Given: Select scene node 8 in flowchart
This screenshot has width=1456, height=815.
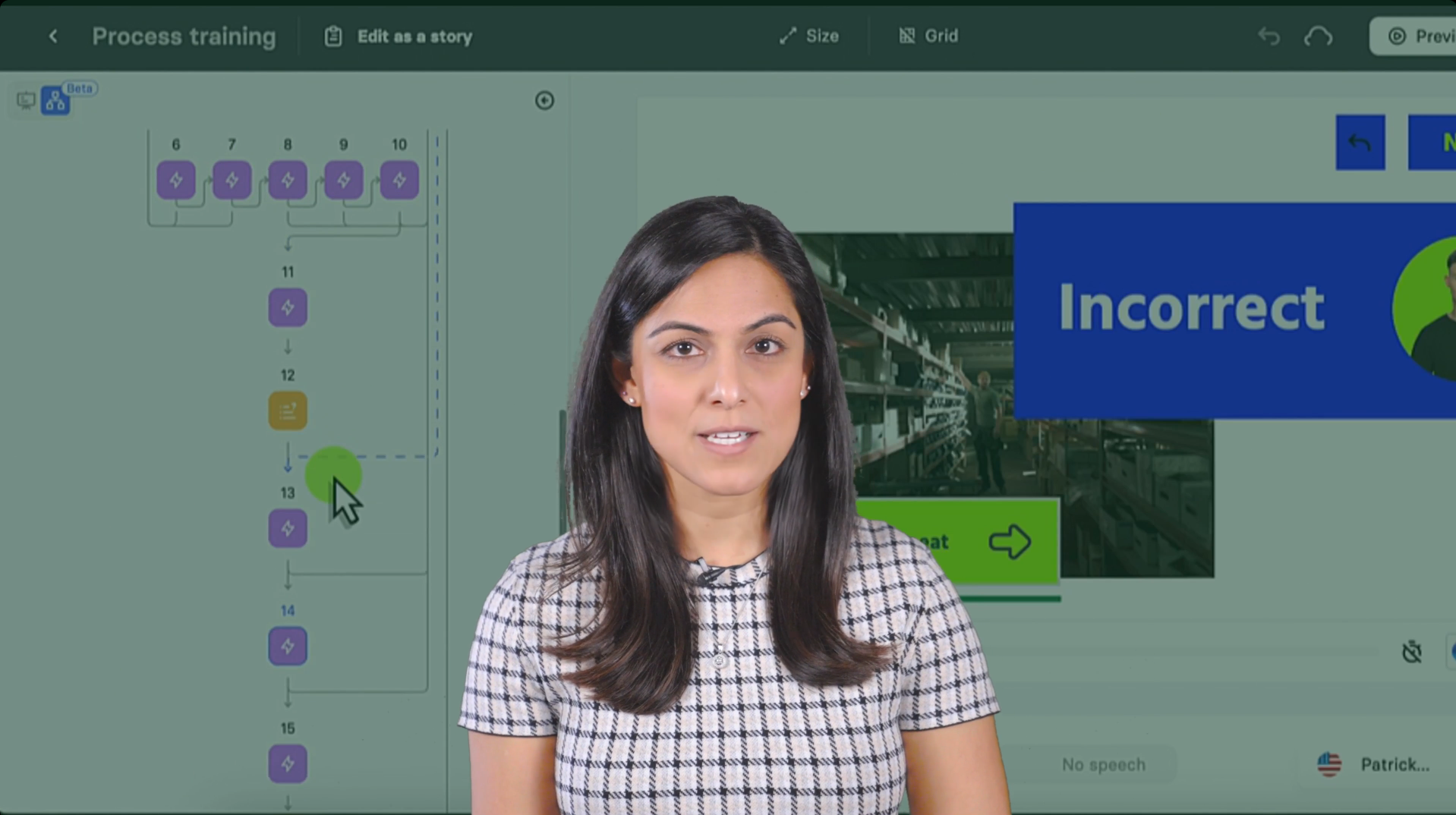Looking at the screenshot, I should click(x=288, y=180).
